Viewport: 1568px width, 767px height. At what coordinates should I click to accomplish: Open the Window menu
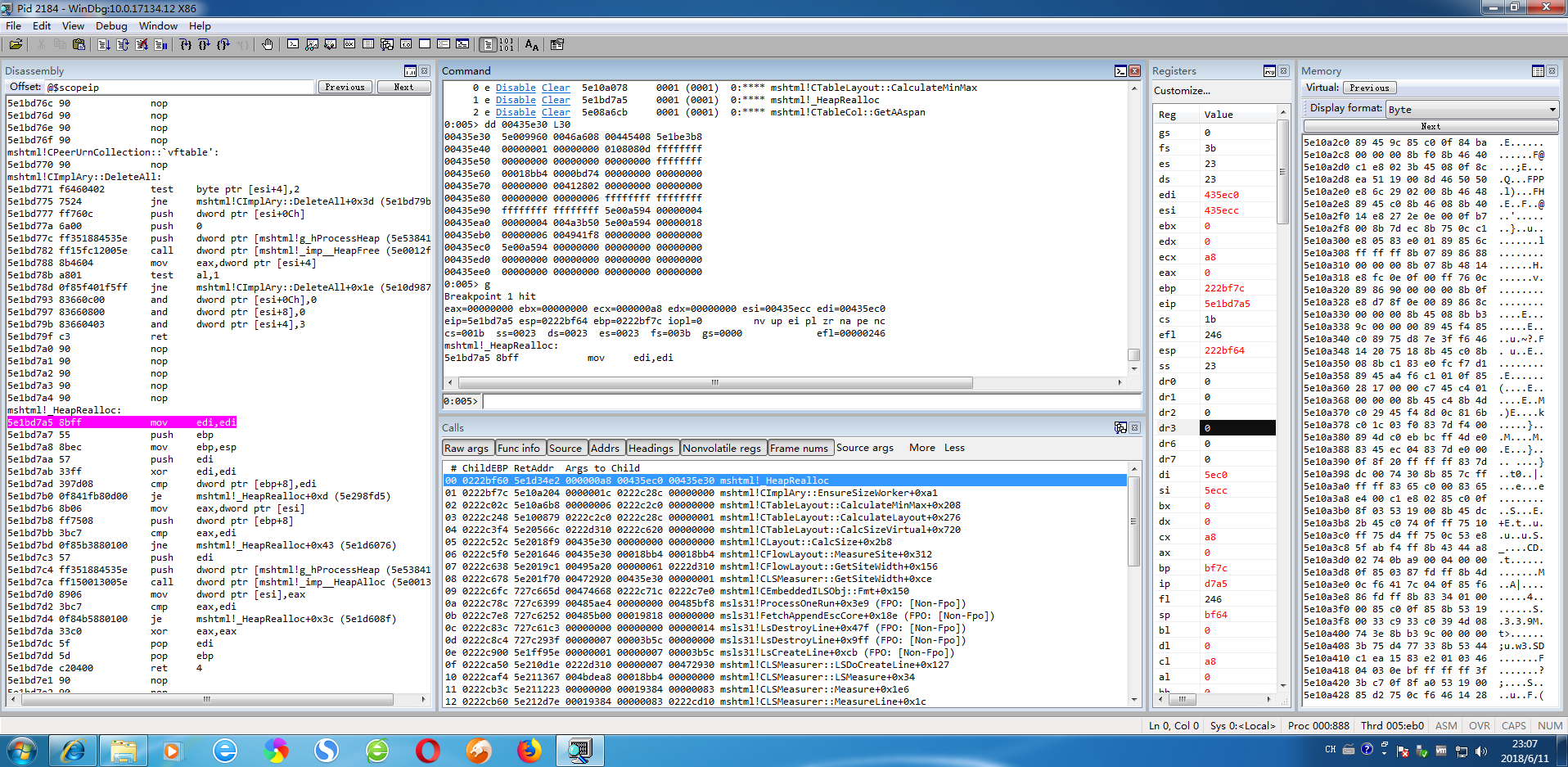(158, 26)
